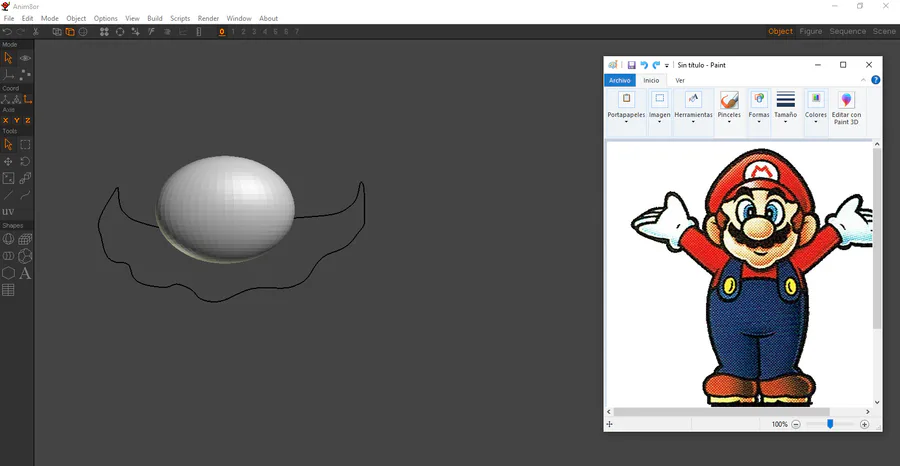Viewport: 900px width, 466px height.
Task: Select the axis pivot mode icon
Action: click(8, 75)
